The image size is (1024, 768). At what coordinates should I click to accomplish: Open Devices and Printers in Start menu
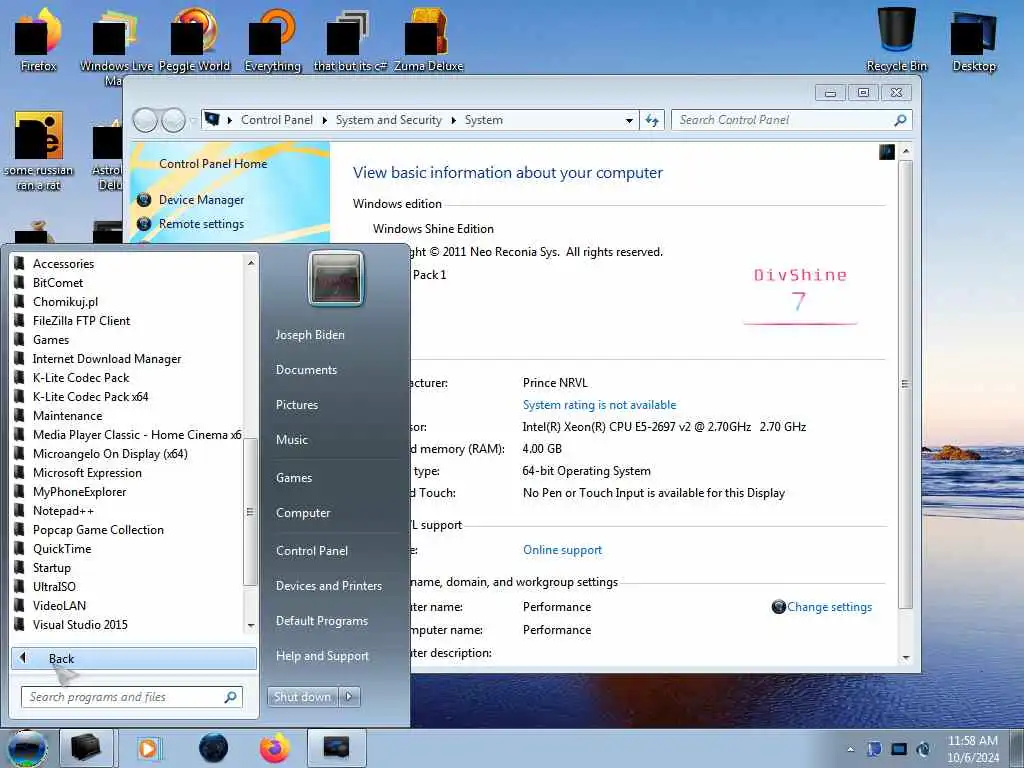[x=329, y=586]
